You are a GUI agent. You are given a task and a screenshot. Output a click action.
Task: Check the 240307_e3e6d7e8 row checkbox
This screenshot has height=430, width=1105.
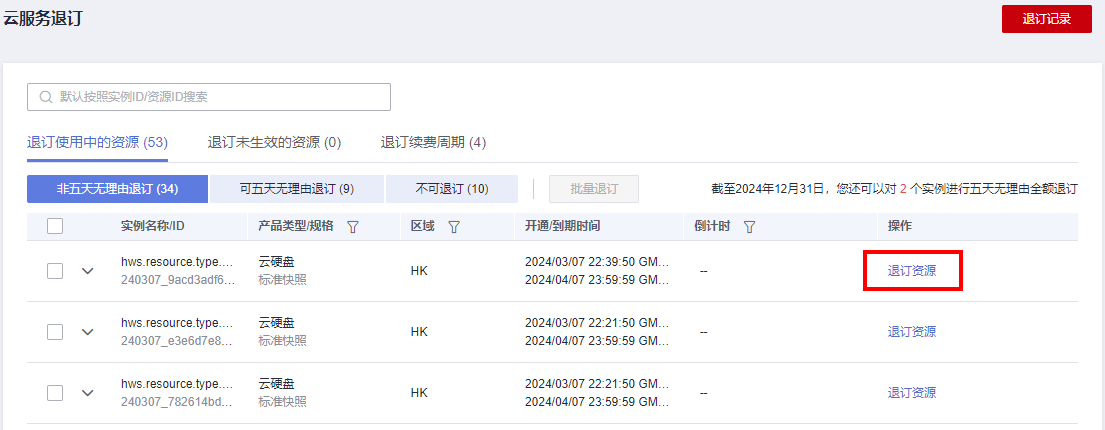[x=56, y=332]
